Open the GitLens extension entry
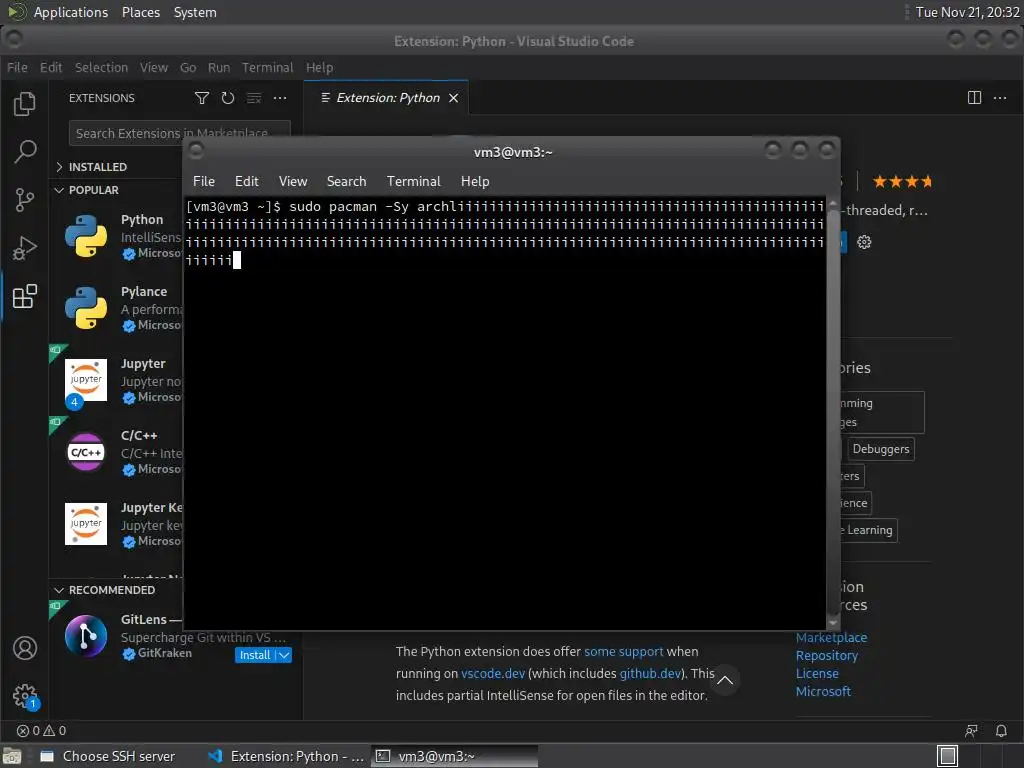 coord(175,637)
